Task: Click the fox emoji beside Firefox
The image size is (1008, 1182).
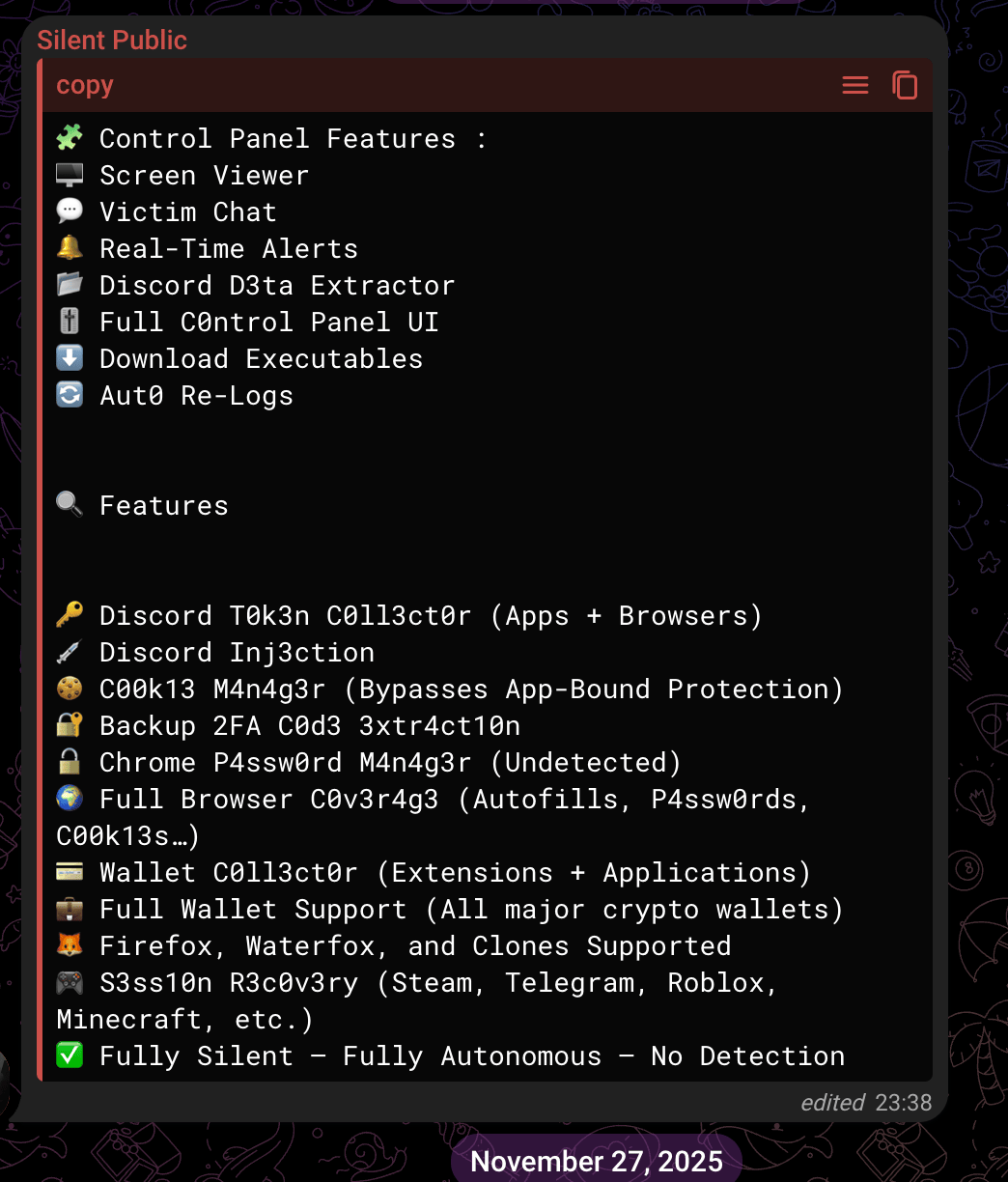Action: pyautogui.click(x=70, y=945)
